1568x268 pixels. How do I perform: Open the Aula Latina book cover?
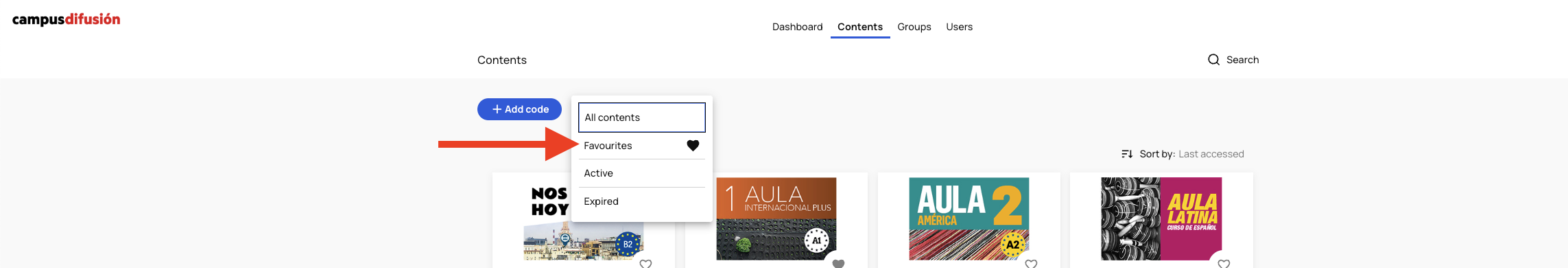(x=1161, y=219)
